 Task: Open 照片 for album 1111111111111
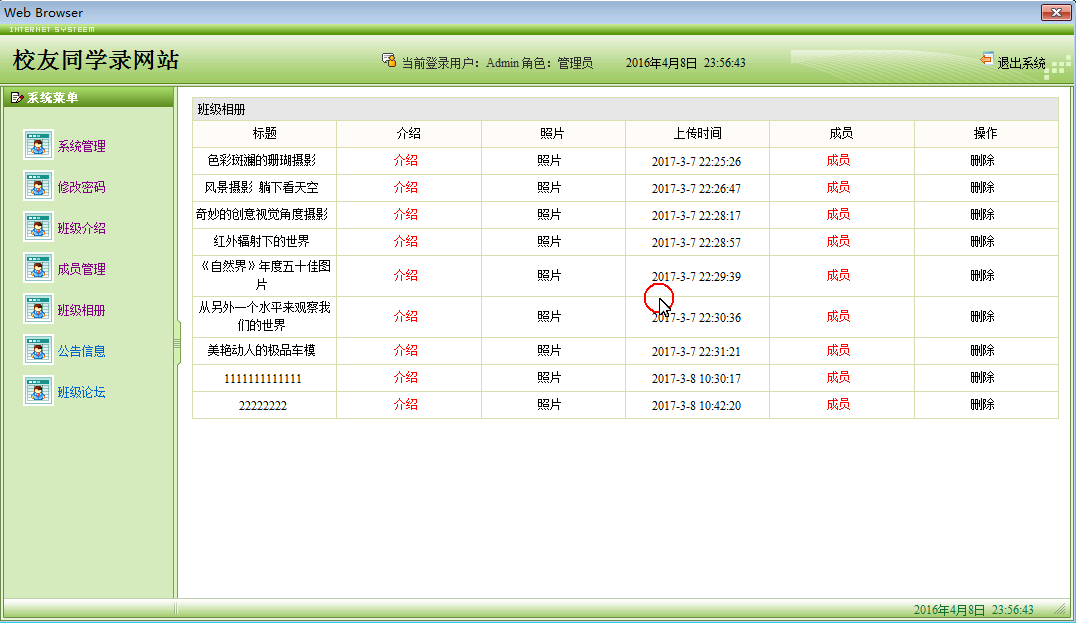pos(549,377)
